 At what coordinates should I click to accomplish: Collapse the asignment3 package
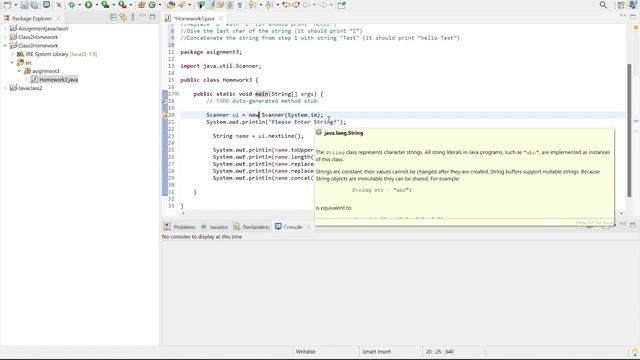(x=19, y=71)
